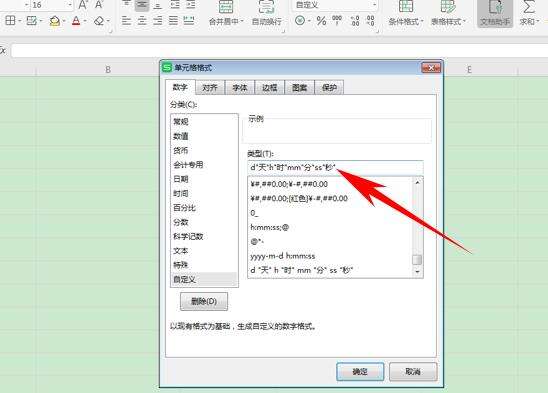
Task: Open 条件格式 conditional formatting
Action: pos(405,14)
